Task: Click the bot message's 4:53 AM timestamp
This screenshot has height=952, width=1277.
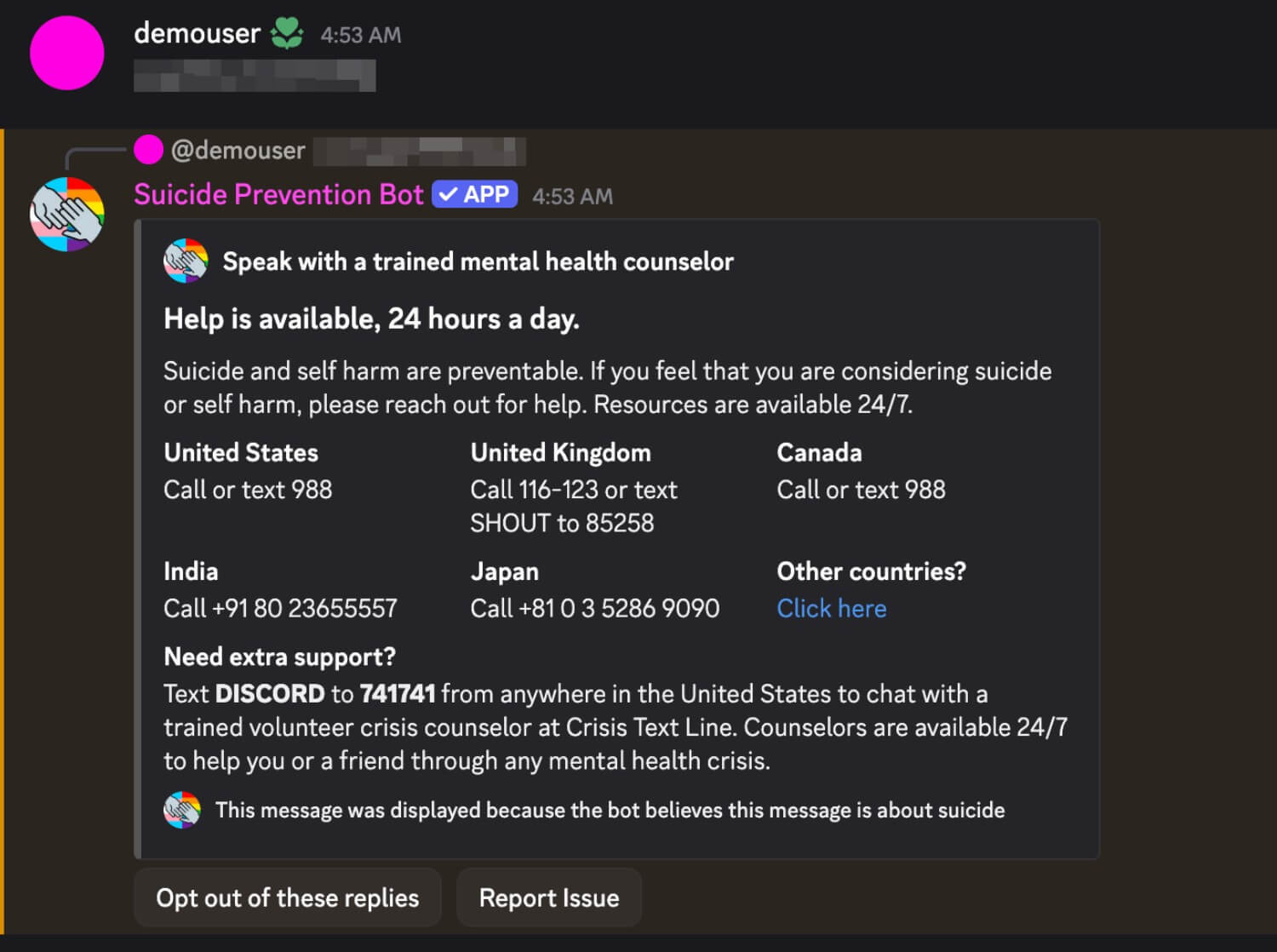Action: [572, 197]
